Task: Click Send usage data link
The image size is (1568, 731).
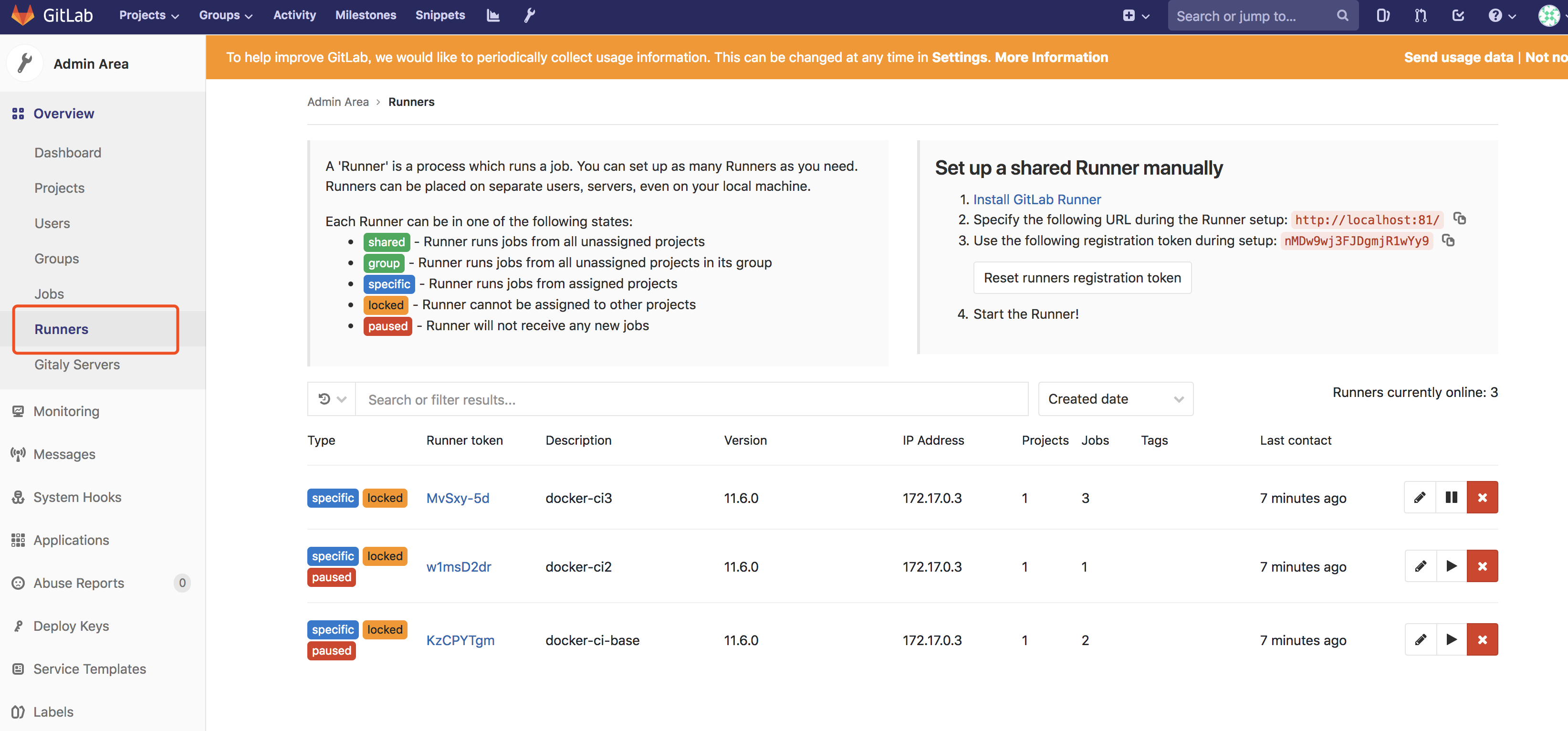Action: click(1458, 57)
